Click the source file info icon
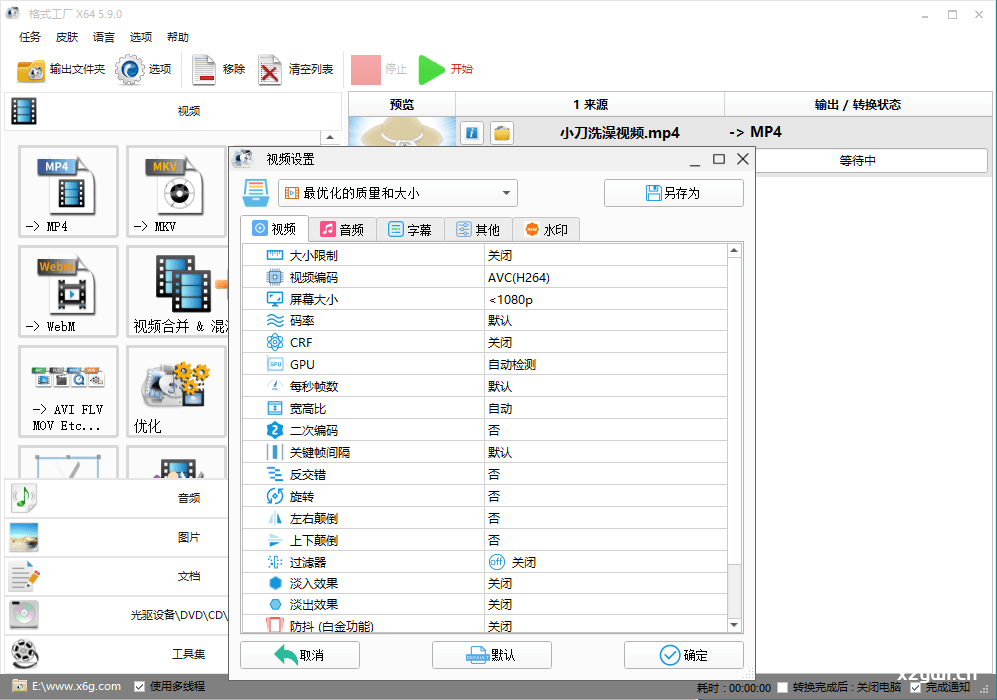 point(471,132)
